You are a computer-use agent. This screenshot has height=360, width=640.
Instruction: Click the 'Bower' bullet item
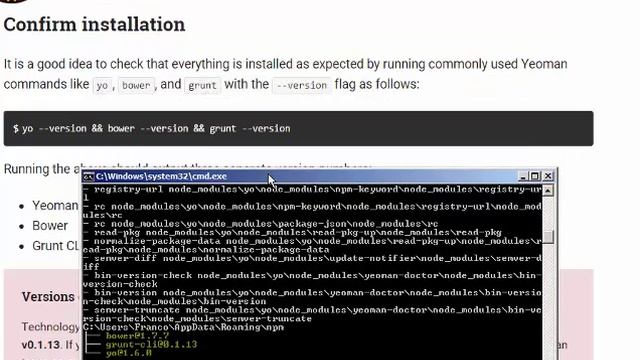pos(50,226)
